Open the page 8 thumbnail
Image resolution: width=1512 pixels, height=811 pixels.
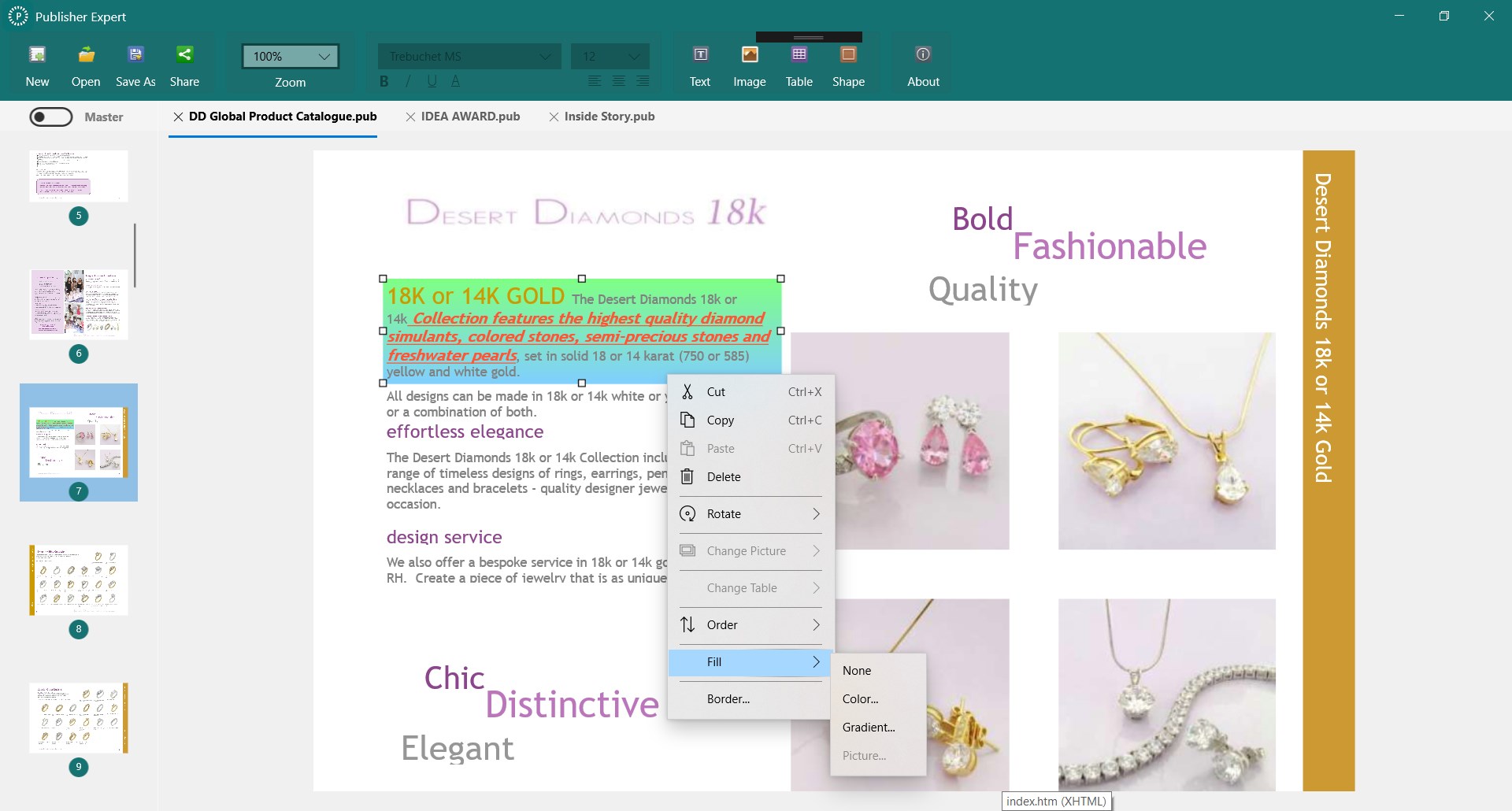pyautogui.click(x=79, y=580)
